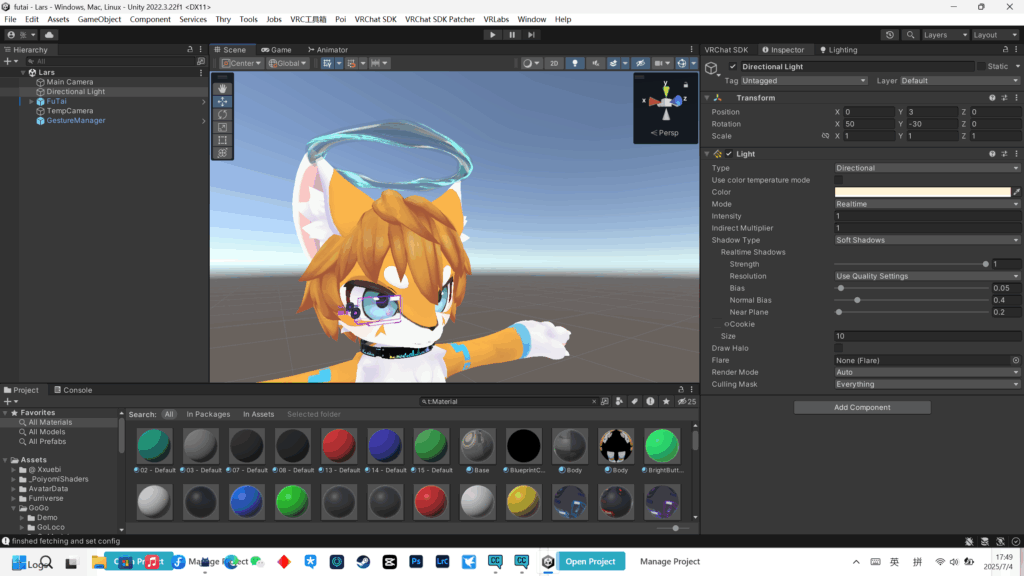The width and height of the screenshot is (1024, 576).
Task: Open the Unity search magnifier
Action: (910, 35)
